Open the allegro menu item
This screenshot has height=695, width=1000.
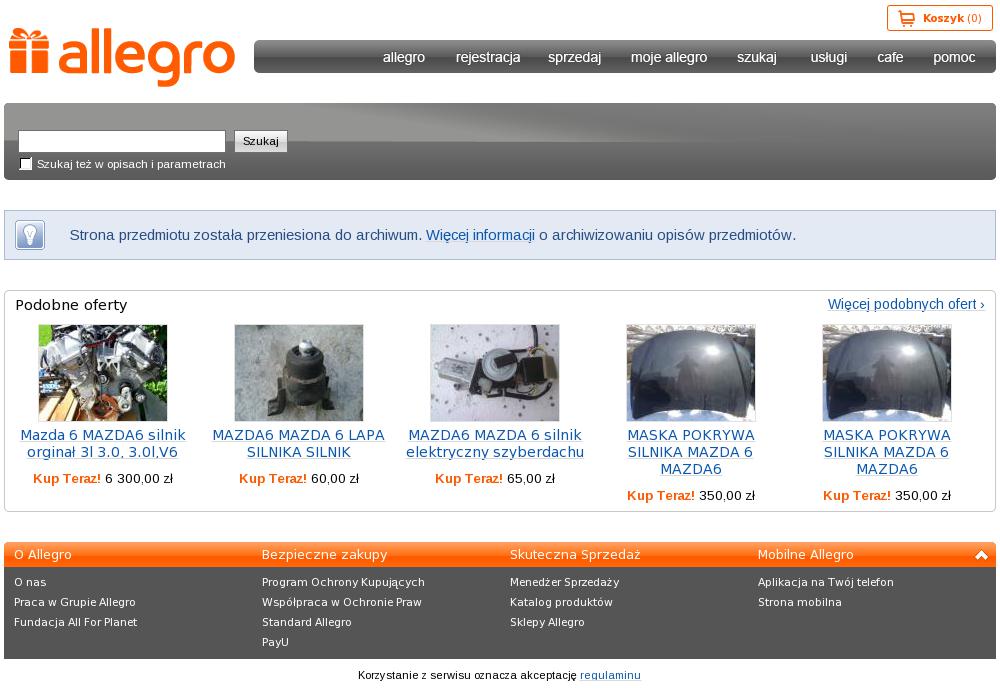pos(404,57)
